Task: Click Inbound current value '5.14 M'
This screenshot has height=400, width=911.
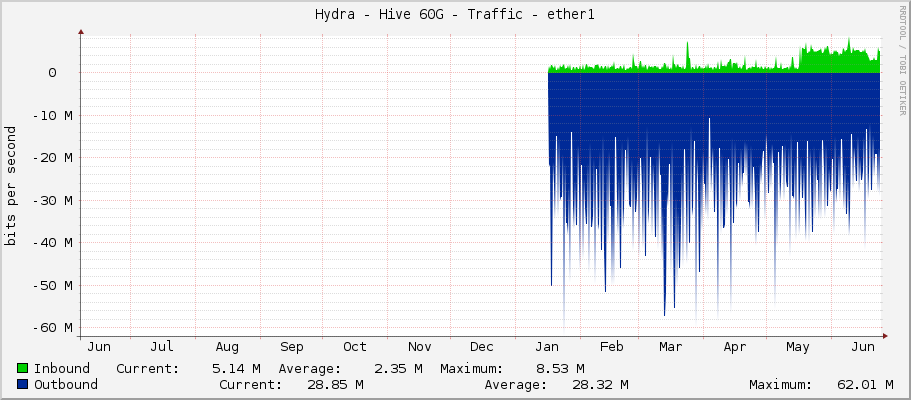Action: 238,369
